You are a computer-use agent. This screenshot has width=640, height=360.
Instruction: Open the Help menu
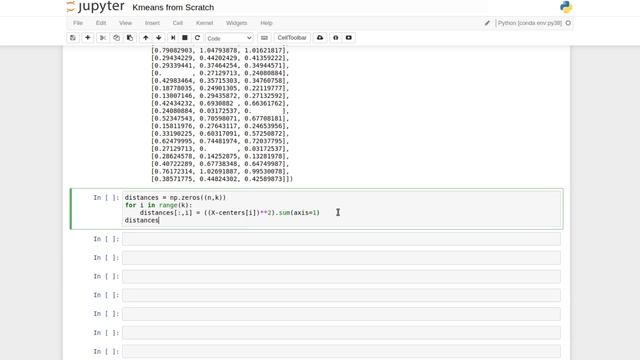266,23
